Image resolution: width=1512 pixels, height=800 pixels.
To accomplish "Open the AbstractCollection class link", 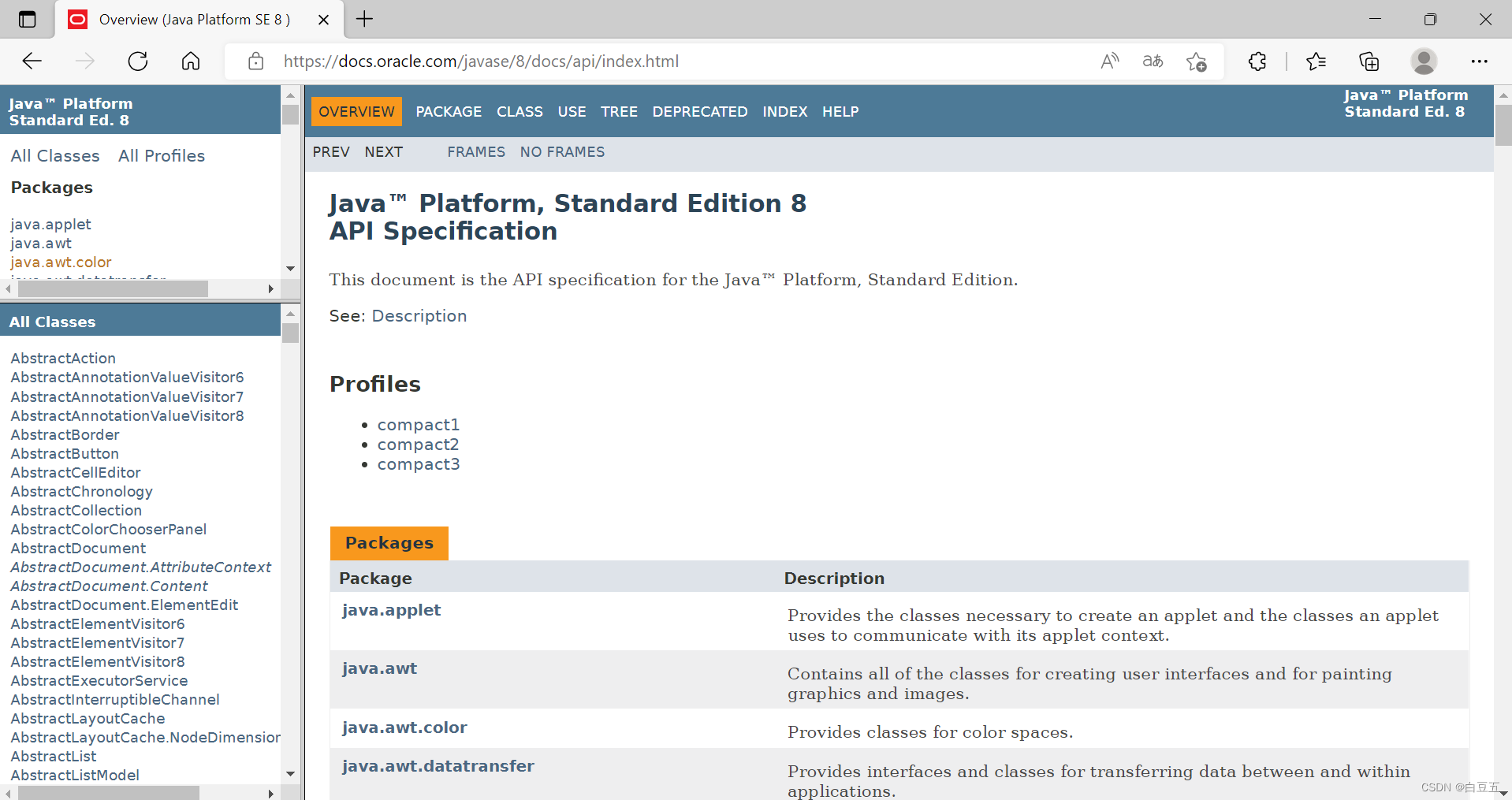I will pyautogui.click(x=76, y=511).
